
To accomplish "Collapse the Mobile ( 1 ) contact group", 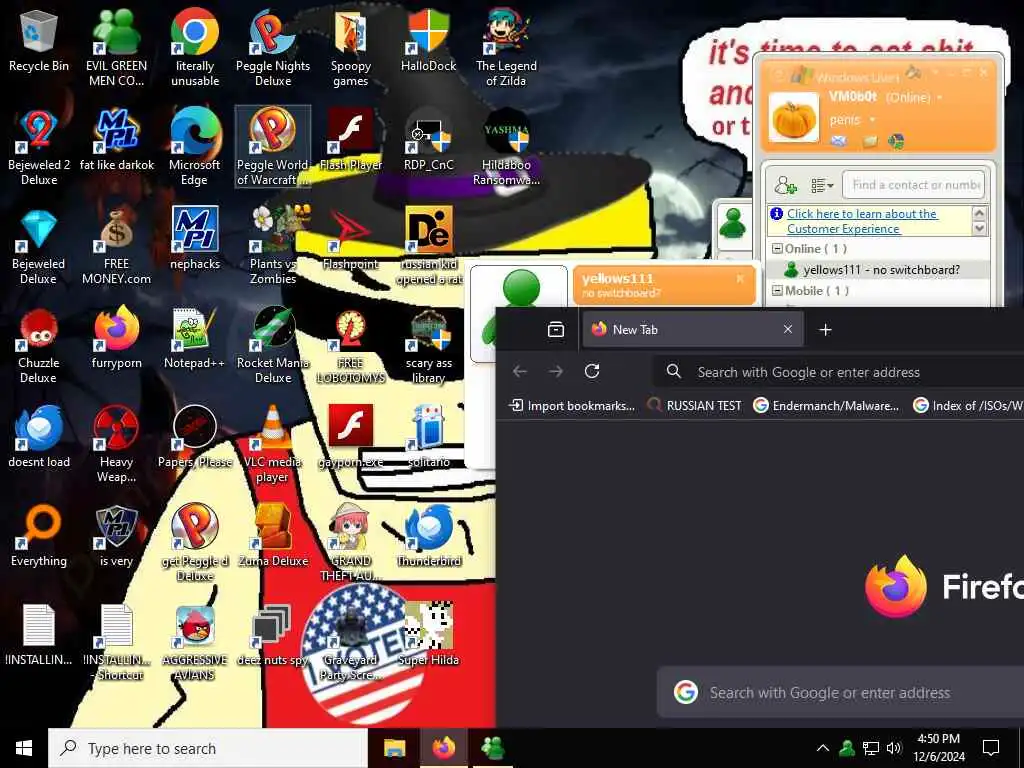I will coord(777,291).
